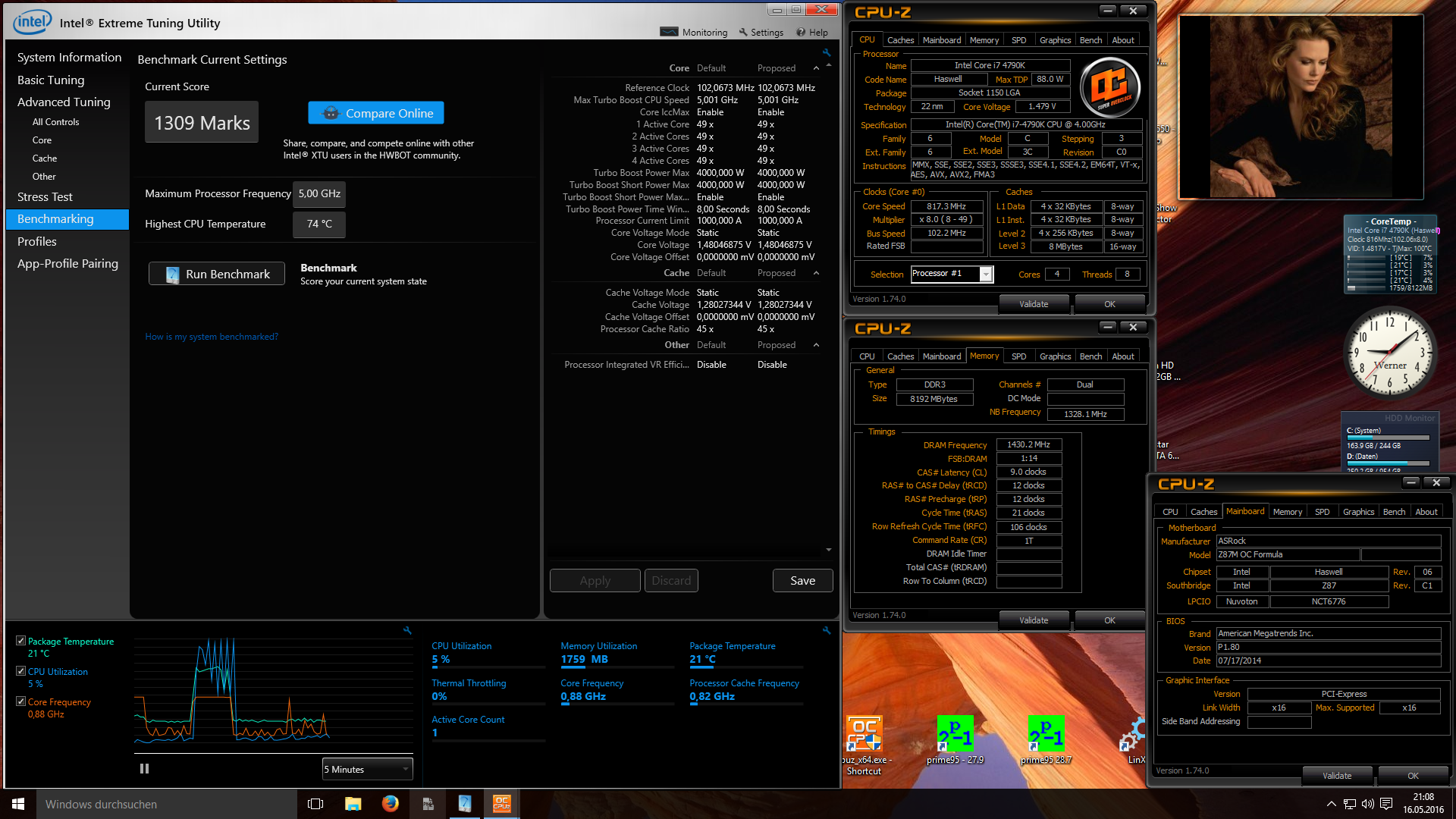Toggle the CPU Utilization graph checkbox
The image size is (1456, 819).
(20, 671)
